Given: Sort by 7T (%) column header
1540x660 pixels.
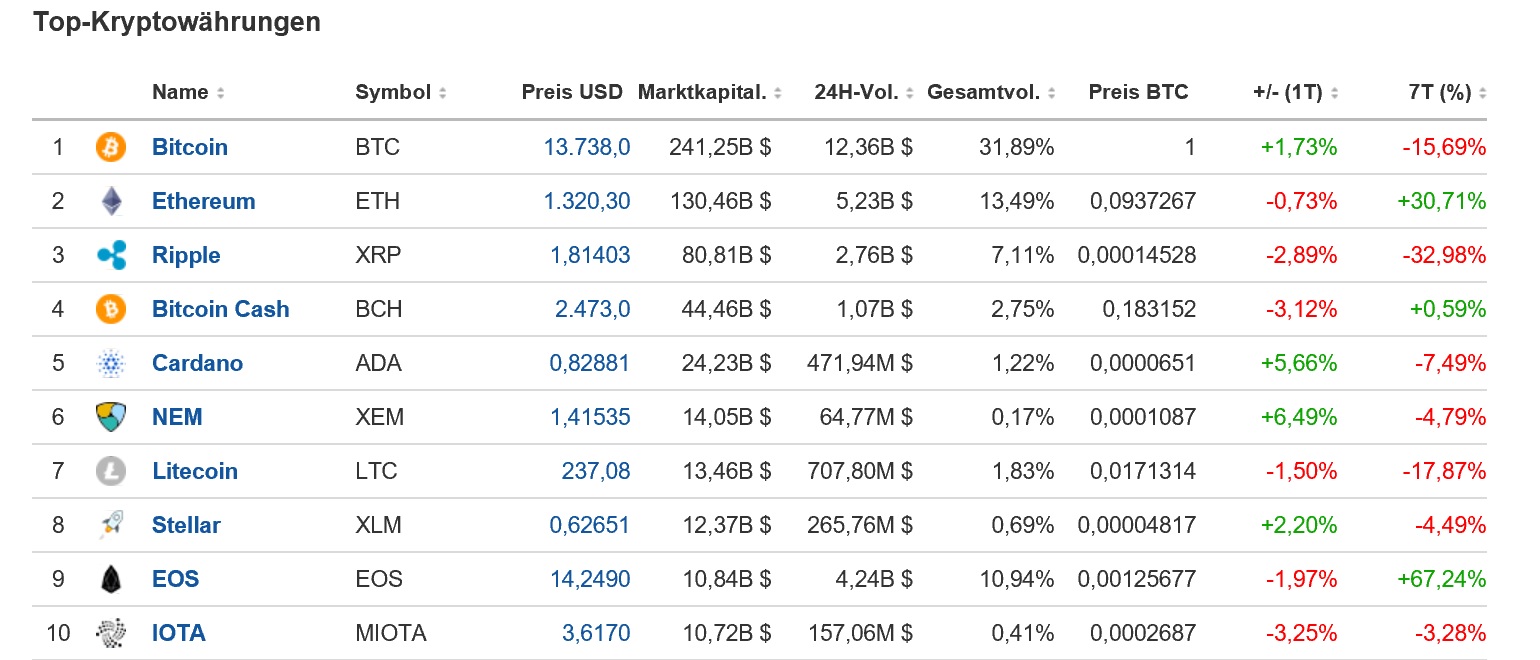Looking at the screenshot, I should pyautogui.click(x=1446, y=93).
